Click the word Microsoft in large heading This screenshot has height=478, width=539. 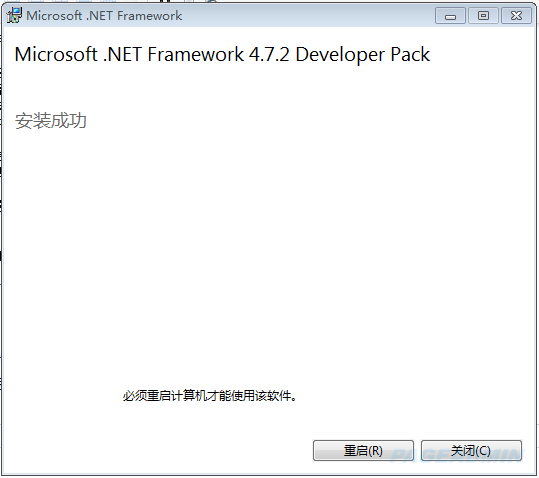tap(56, 54)
